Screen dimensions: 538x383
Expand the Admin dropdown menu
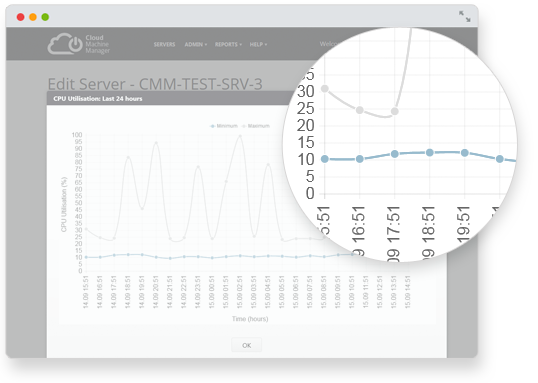click(196, 44)
